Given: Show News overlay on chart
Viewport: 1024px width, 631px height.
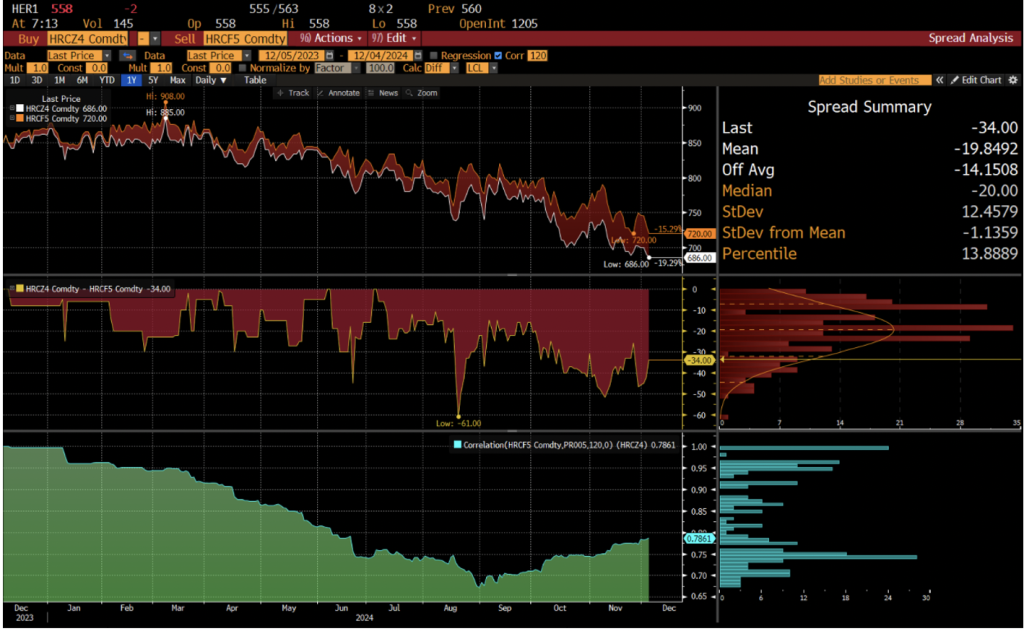Looking at the screenshot, I should click(384, 92).
